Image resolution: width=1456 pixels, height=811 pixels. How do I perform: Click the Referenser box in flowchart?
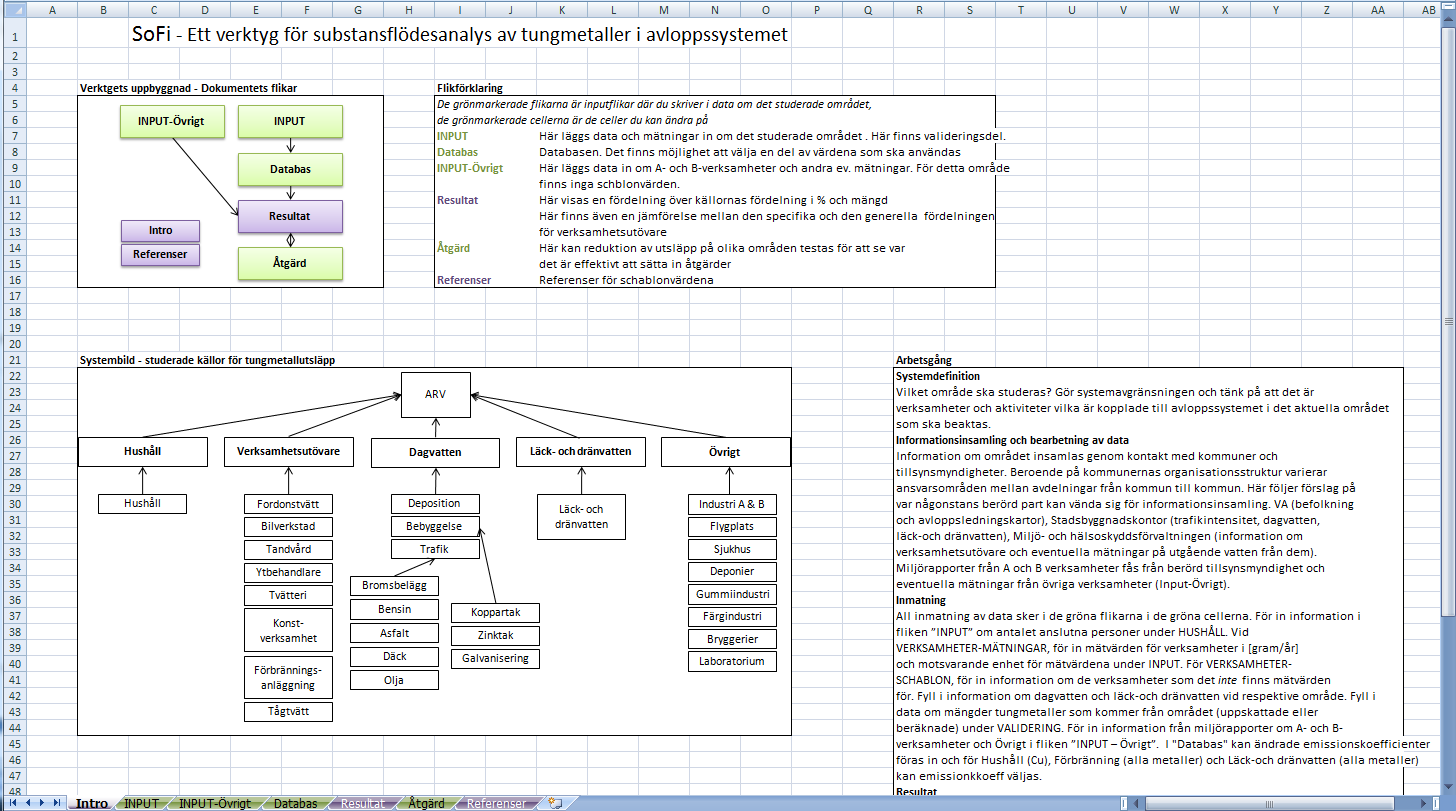click(x=160, y=254)
